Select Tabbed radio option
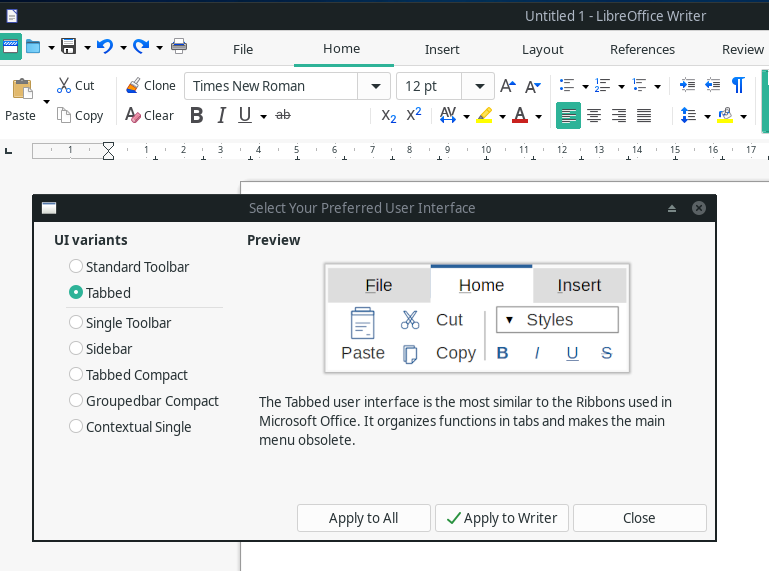The width and height of the screenshot is (769, 571). click(100, 293)
